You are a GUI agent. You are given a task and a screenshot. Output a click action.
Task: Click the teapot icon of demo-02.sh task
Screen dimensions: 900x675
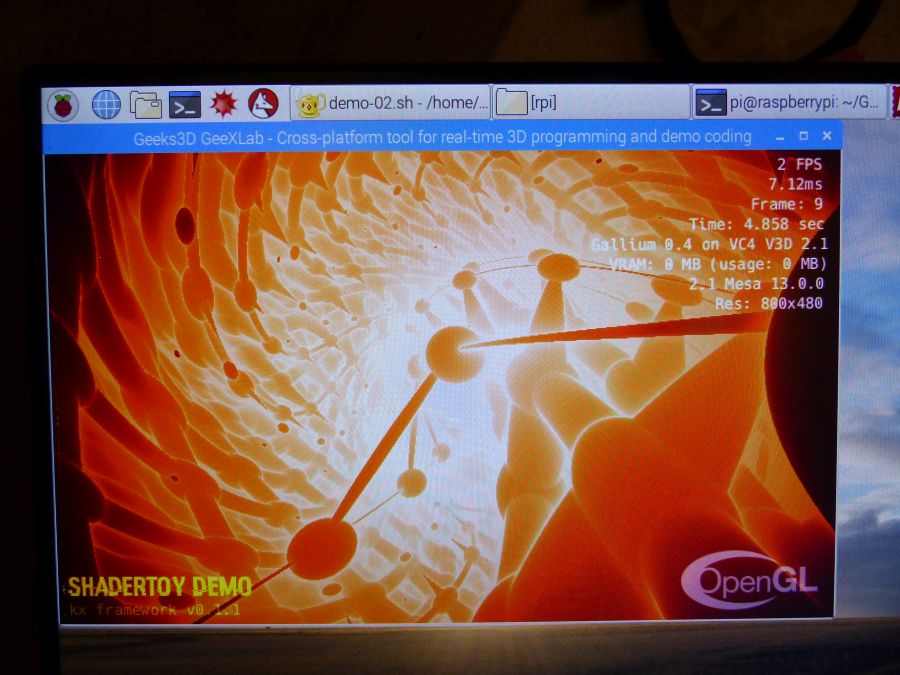(x=310, y=104)
